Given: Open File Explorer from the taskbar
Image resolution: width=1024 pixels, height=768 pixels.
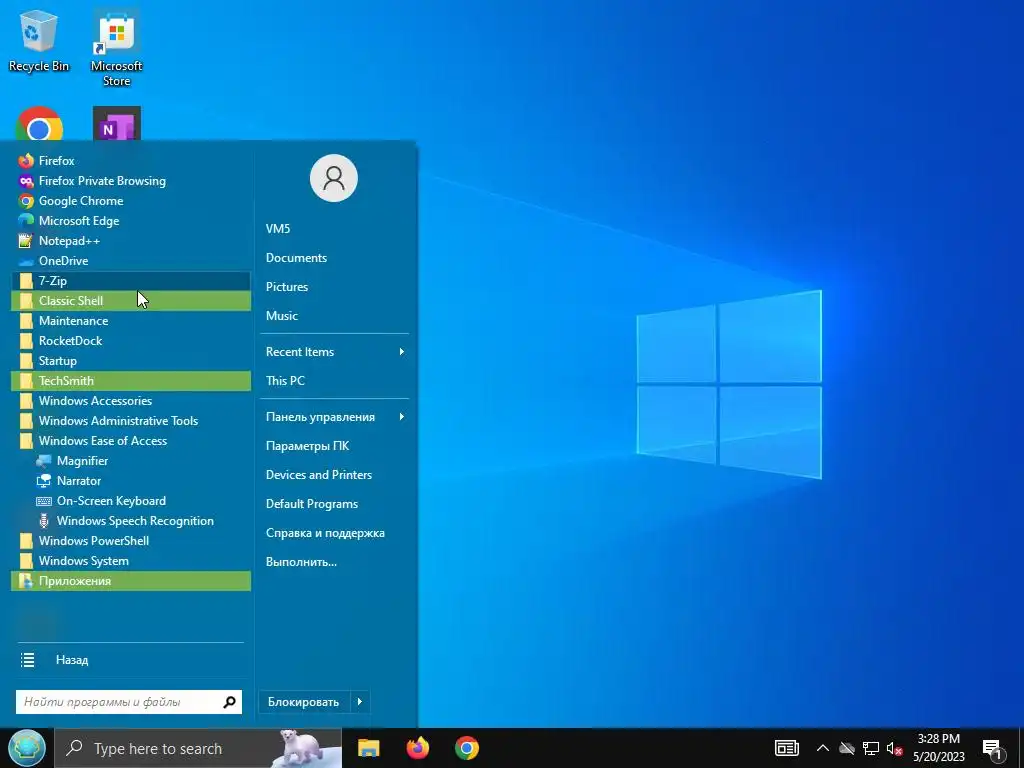Looking at the screenshot, I should click(368, 748).
